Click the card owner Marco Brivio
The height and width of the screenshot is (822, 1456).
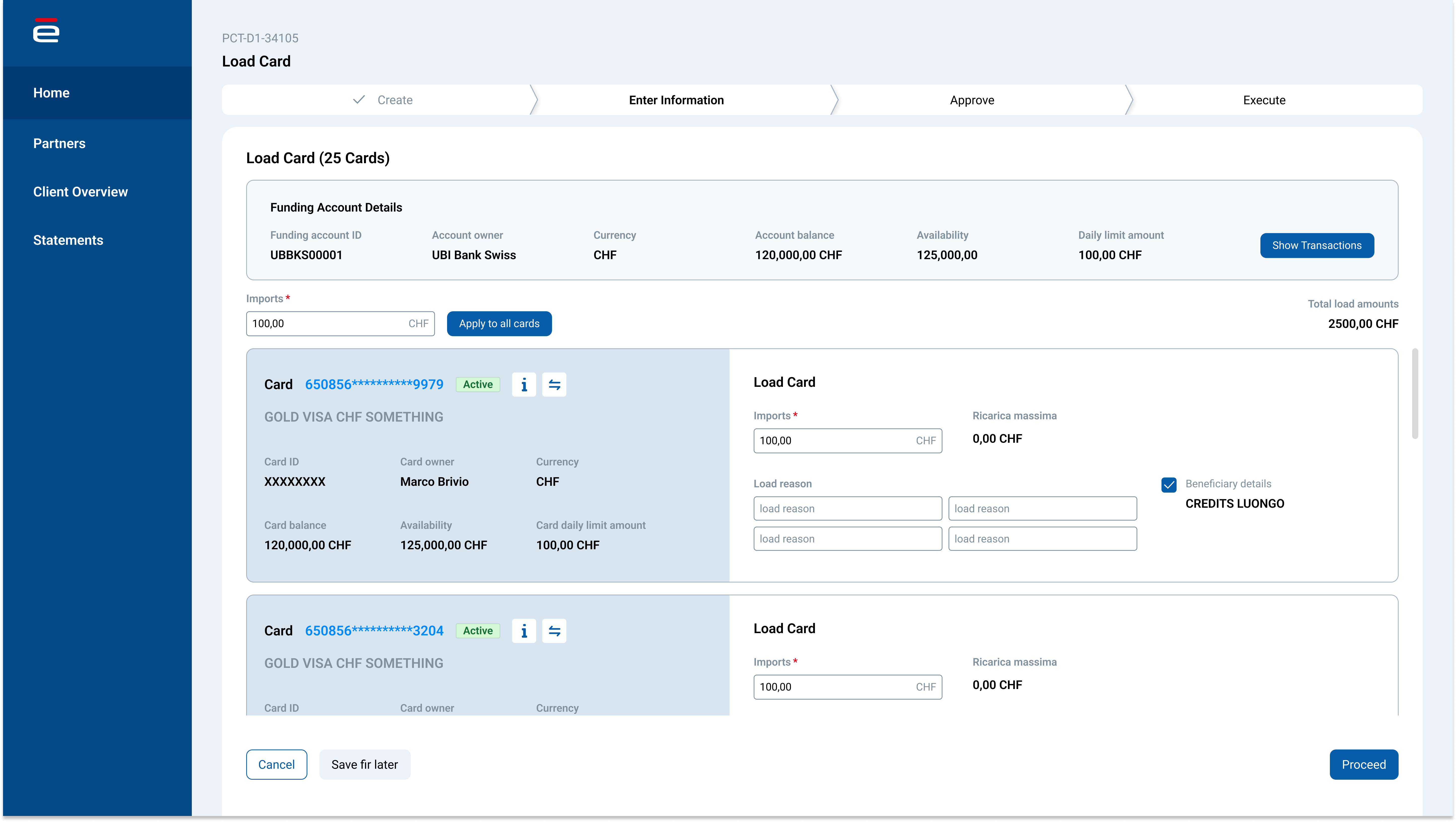(434, 482)
